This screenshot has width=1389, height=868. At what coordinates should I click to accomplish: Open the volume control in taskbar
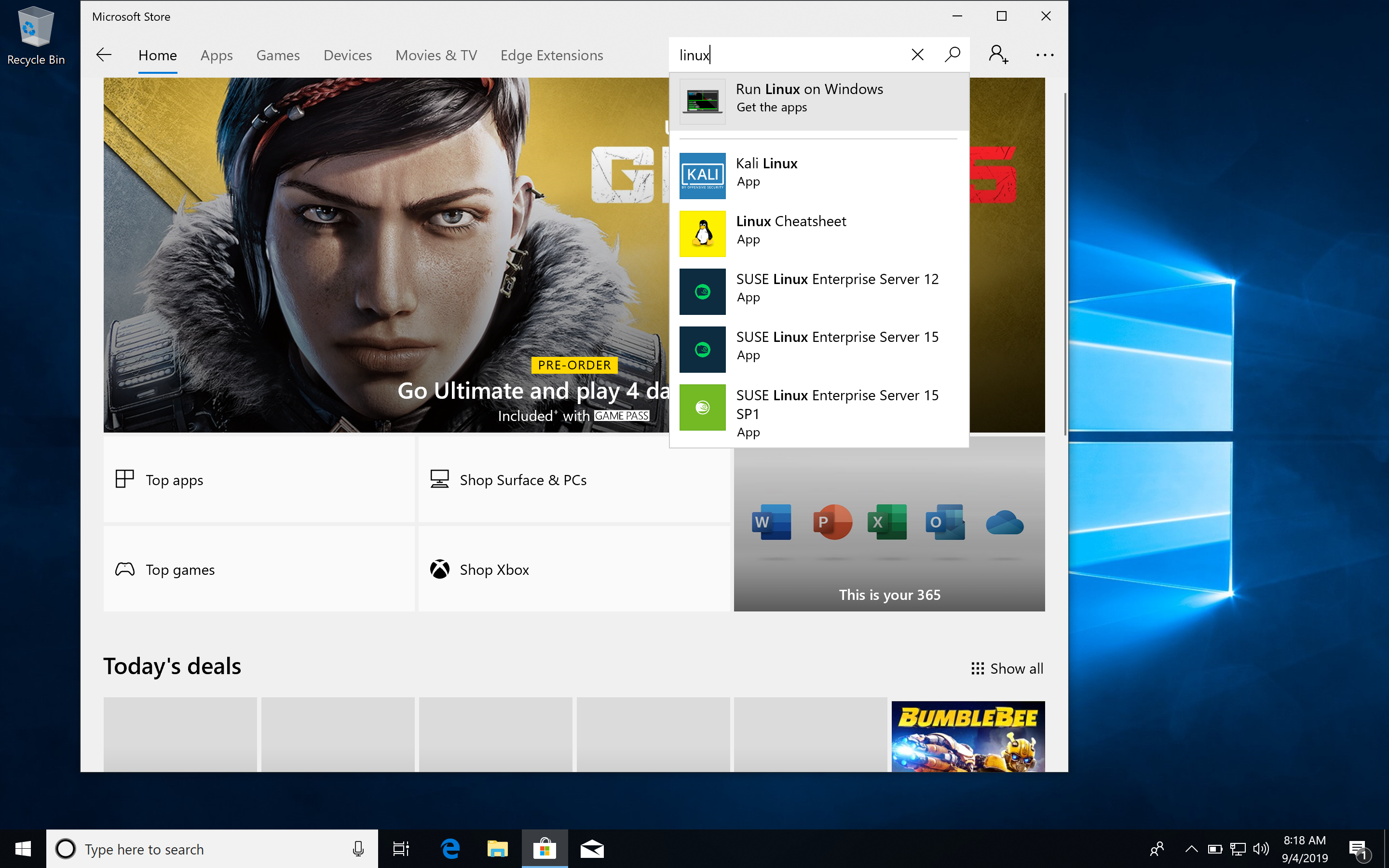1261,849
